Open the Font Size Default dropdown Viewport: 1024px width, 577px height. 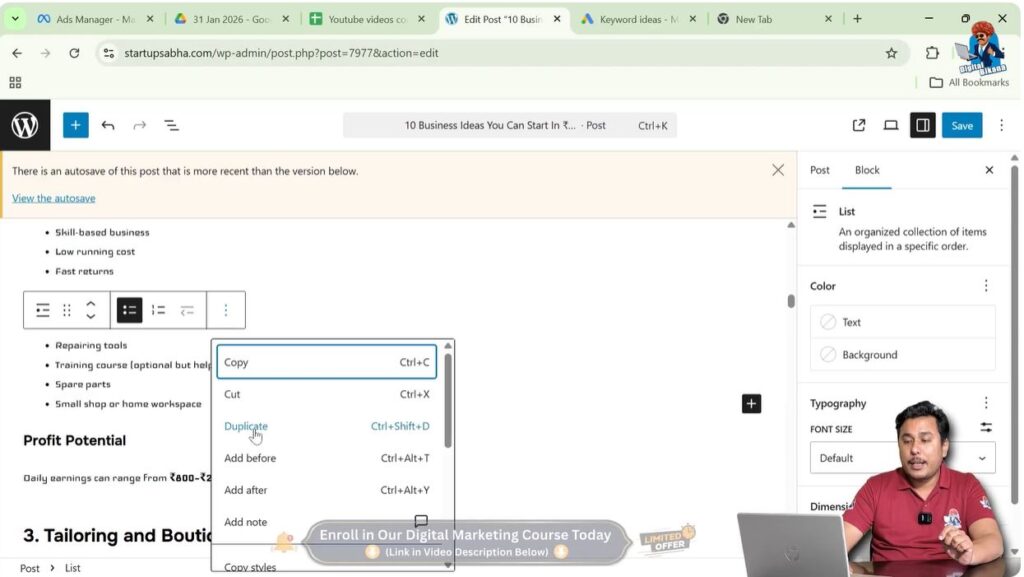click(x=903, y=458)
